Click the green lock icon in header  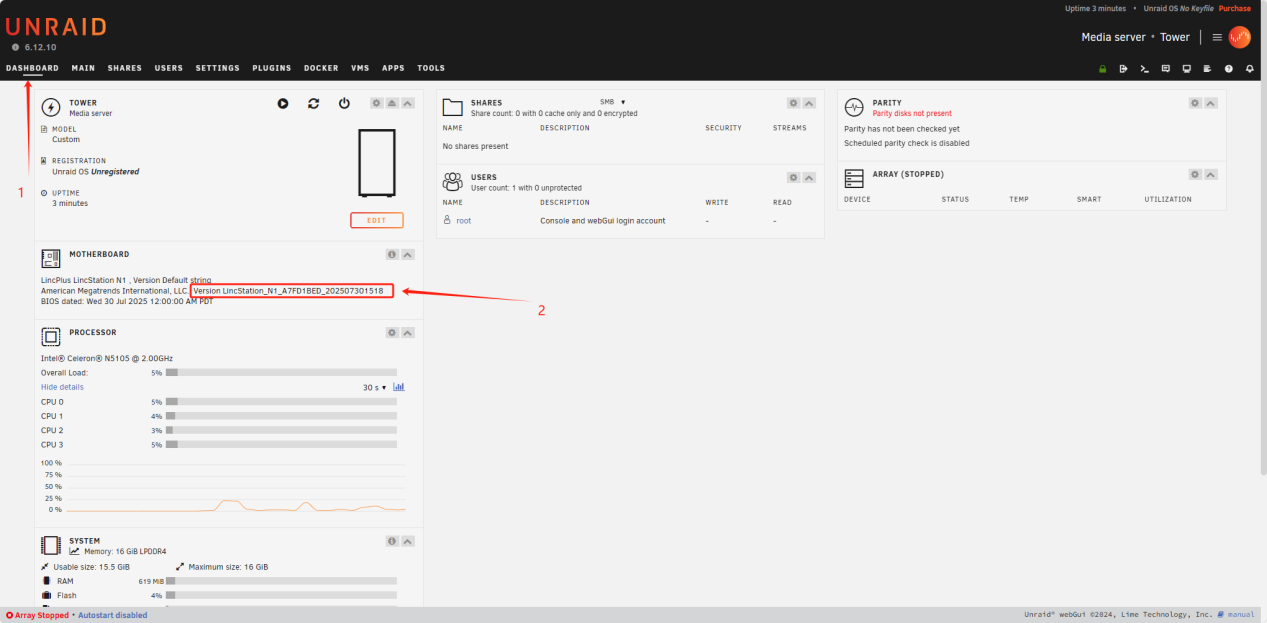point(1102,69)
